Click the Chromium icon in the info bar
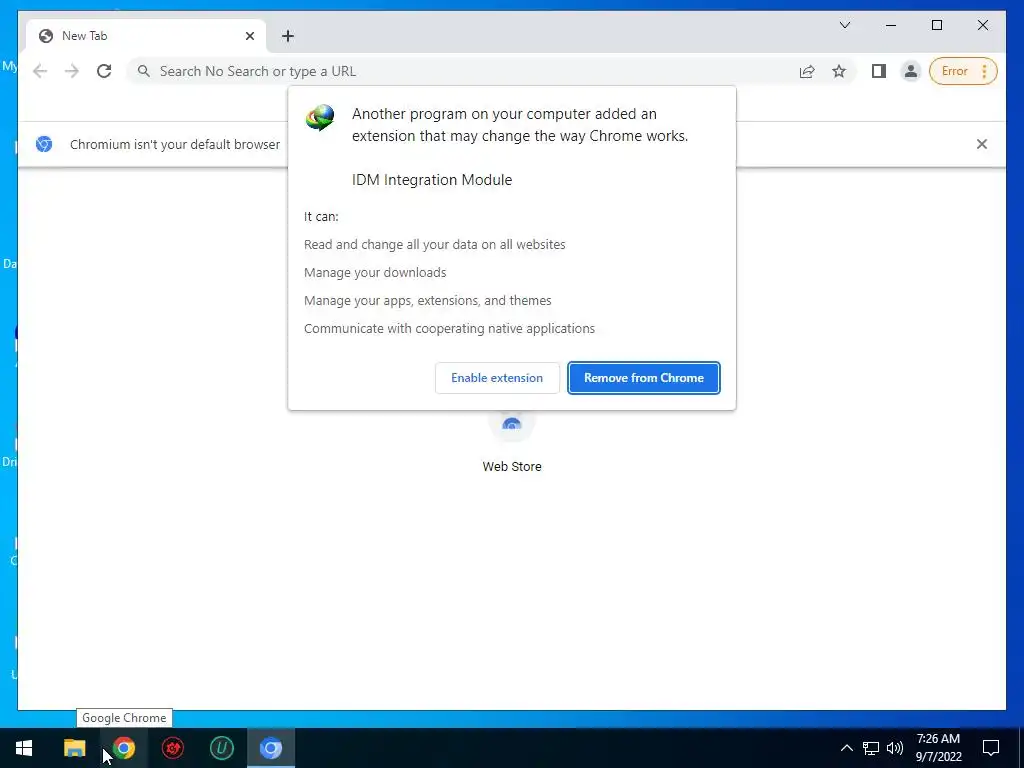This screenshot has width=1024, height=768. coord(44,144)
